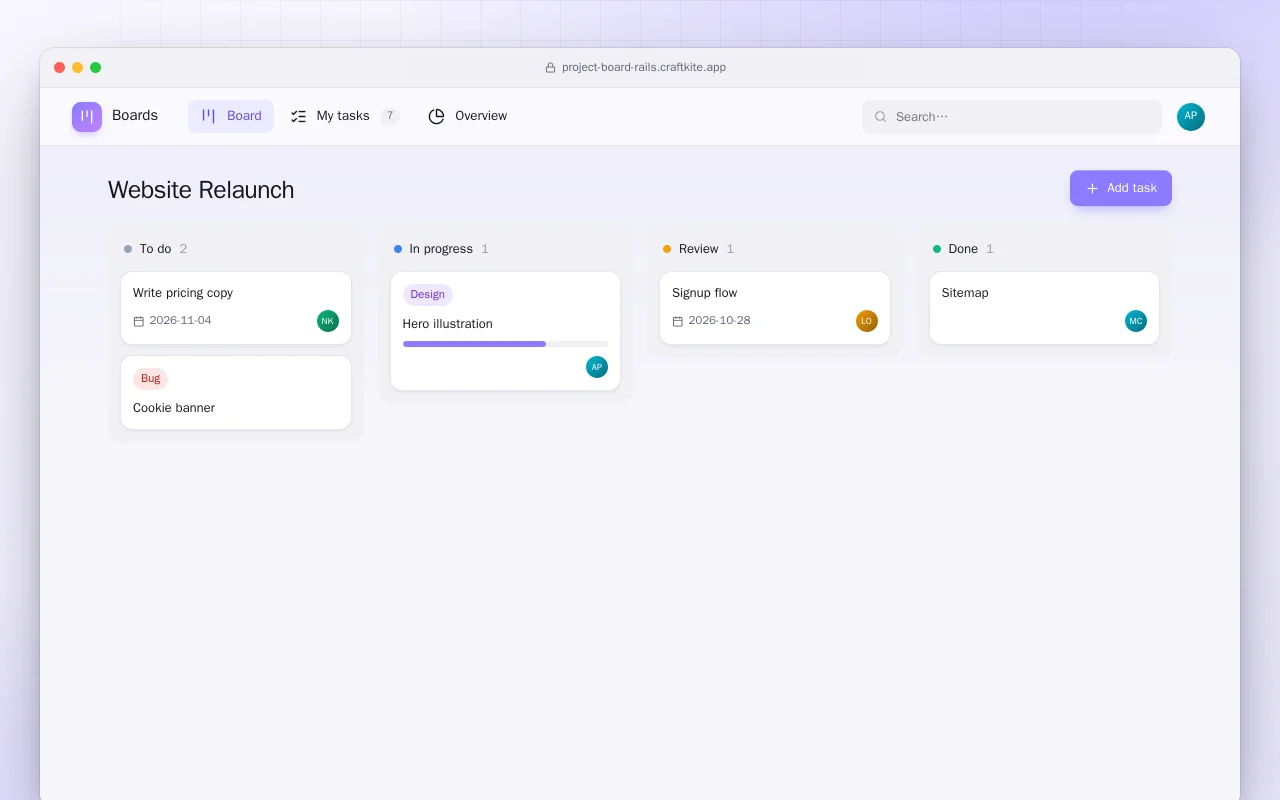
Task: Focus the Search input field
Action: (x=1012, y=117)
